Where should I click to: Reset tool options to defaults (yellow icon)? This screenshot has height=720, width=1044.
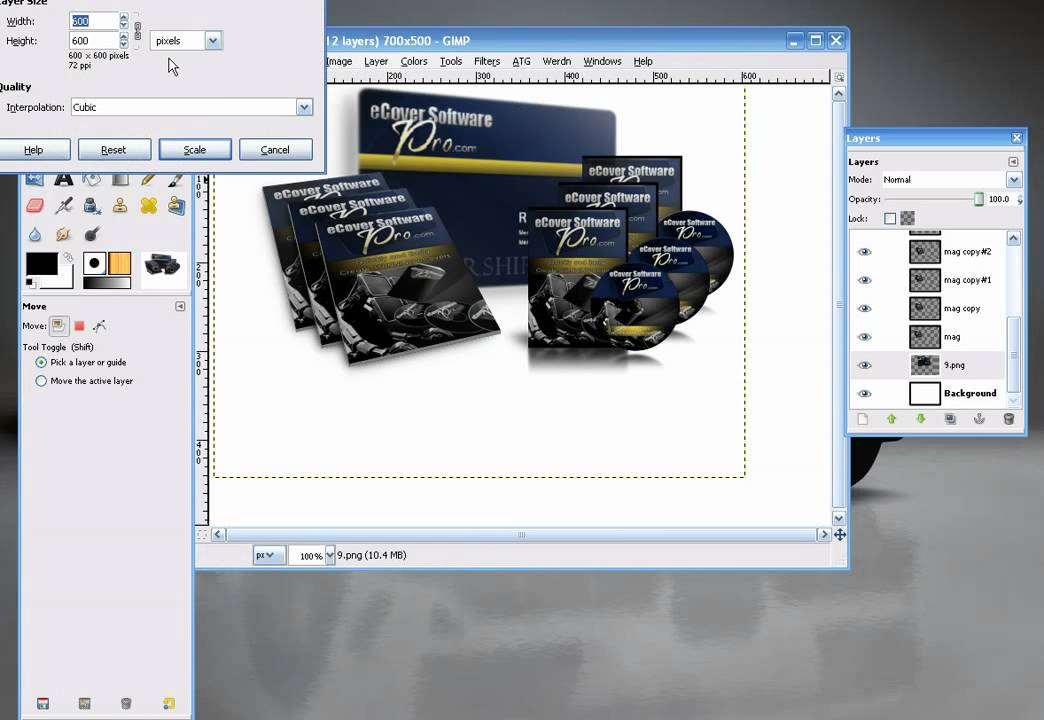click(x=168, y=703)
